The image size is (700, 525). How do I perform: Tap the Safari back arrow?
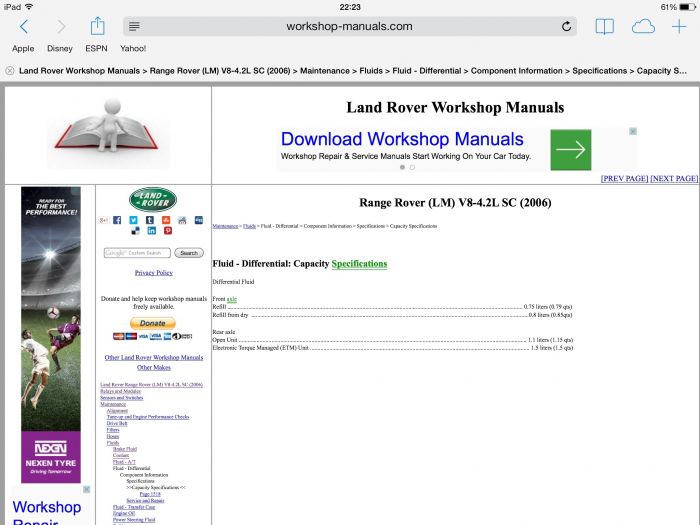click(24, 27)
